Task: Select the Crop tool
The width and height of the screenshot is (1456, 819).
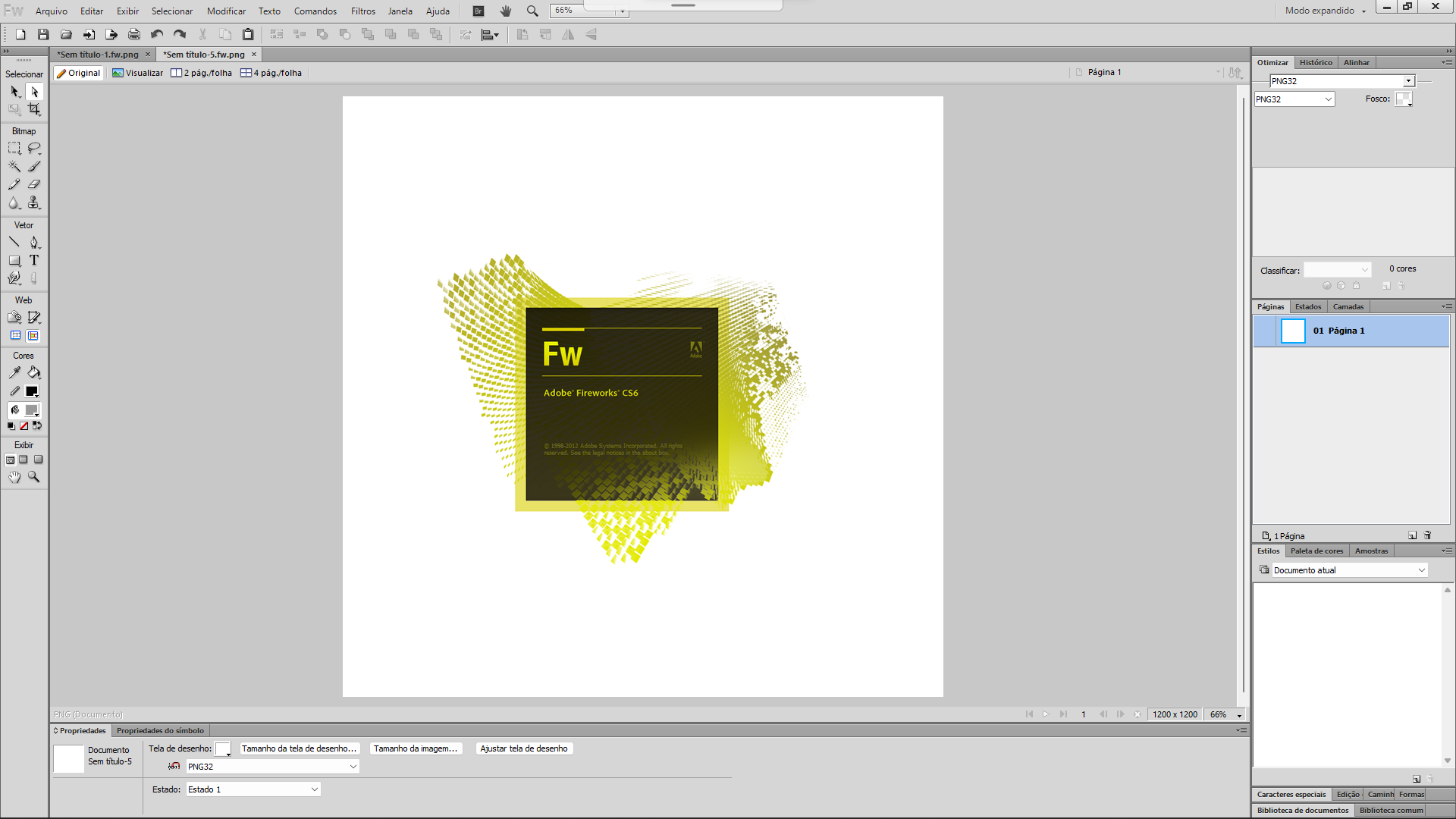Action: 34,109
